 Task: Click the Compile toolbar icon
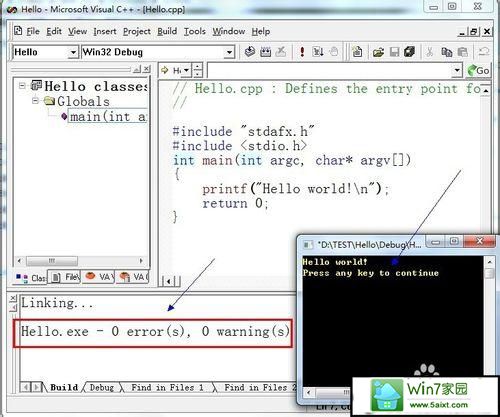click(x=250, y=52)
